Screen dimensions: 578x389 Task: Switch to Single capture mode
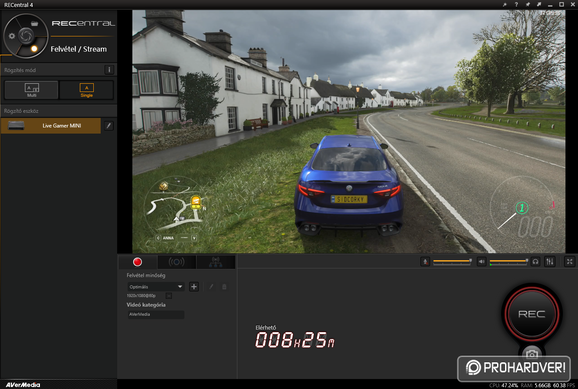87,90
